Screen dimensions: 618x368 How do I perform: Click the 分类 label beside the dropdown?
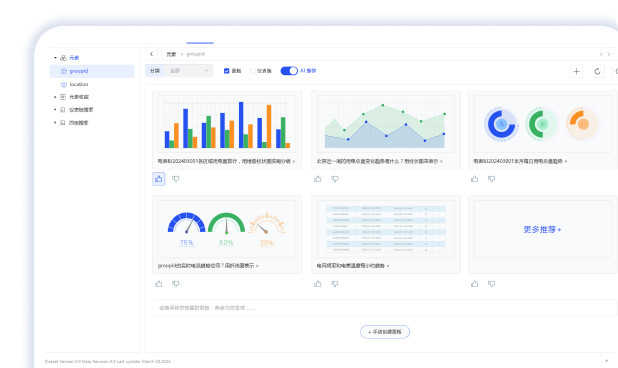pyautogui.click(x=155, y=71)
